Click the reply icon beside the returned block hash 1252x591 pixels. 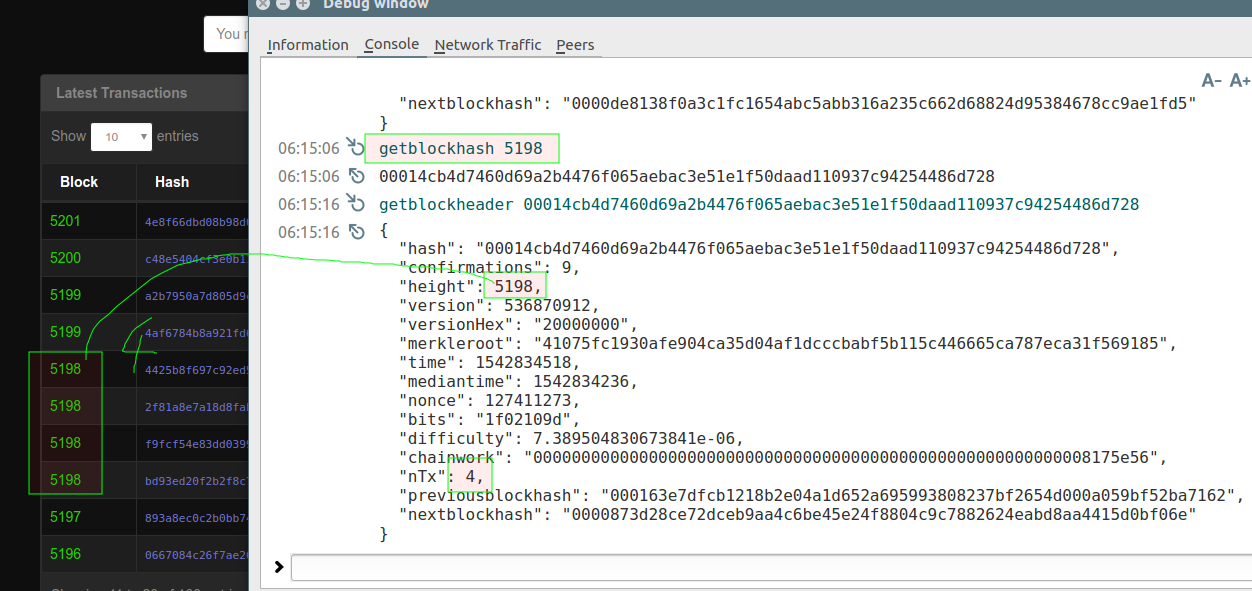coord(357,176)
